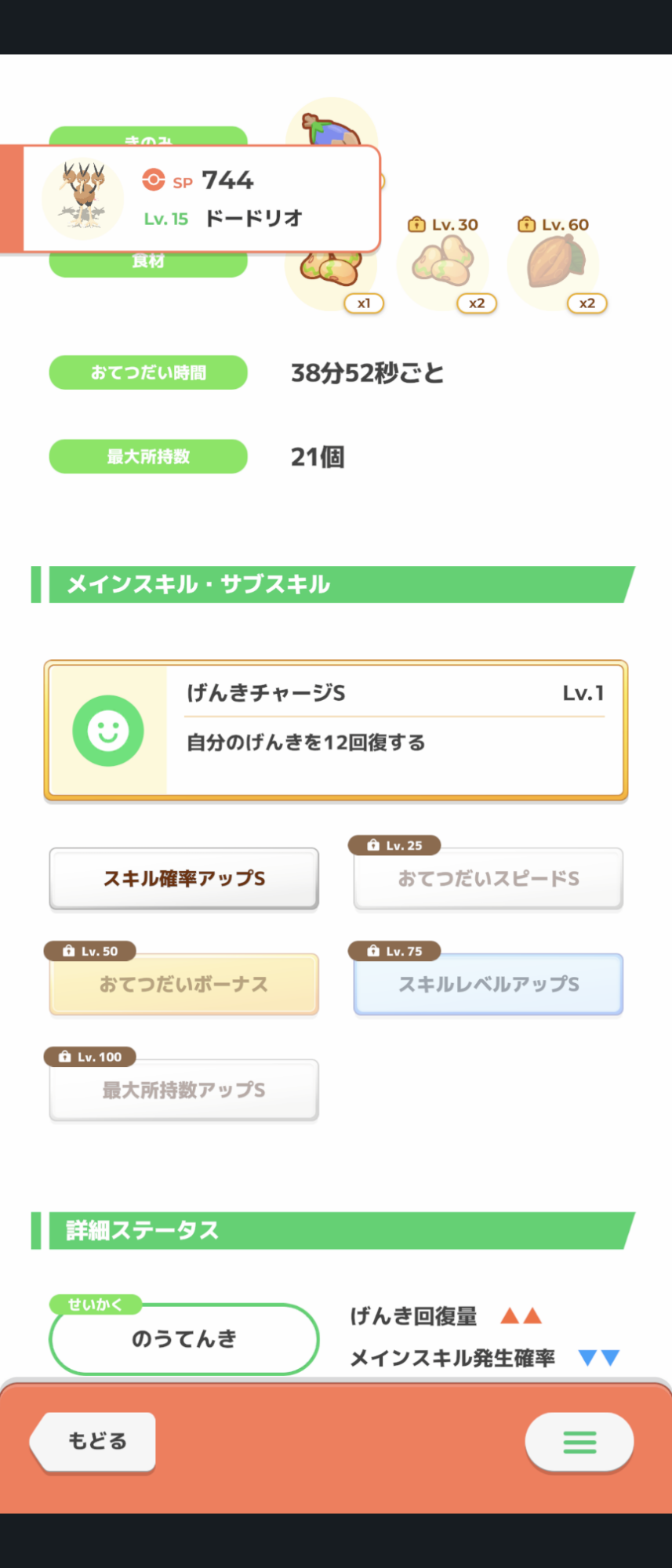This screenshot has height=1568, width=672.
Task: Select the スキル確率アップS subskill
Action: (x=184, y=878)
